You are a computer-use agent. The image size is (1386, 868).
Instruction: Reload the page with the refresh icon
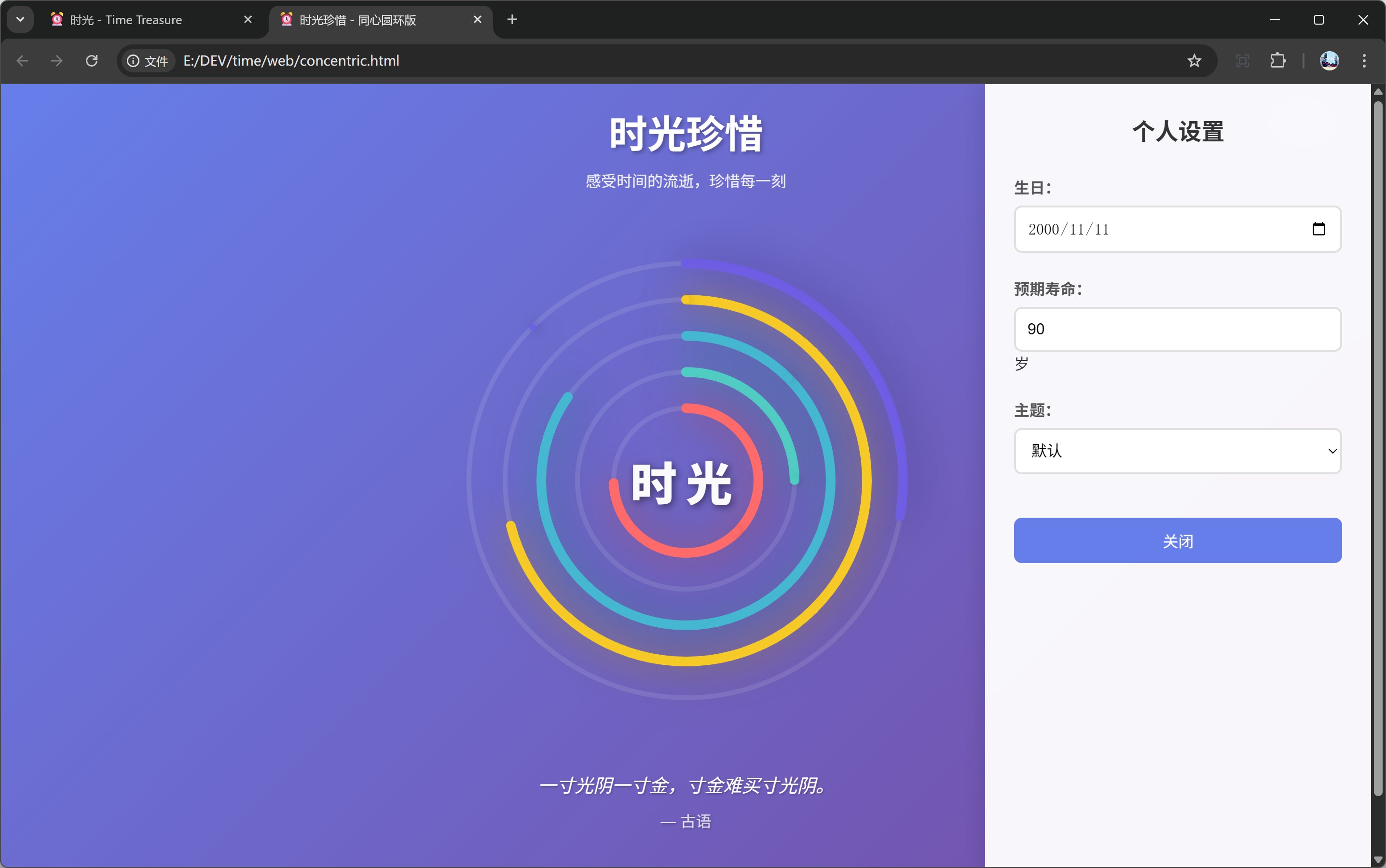pyautogui.click(x=92, y=61)
